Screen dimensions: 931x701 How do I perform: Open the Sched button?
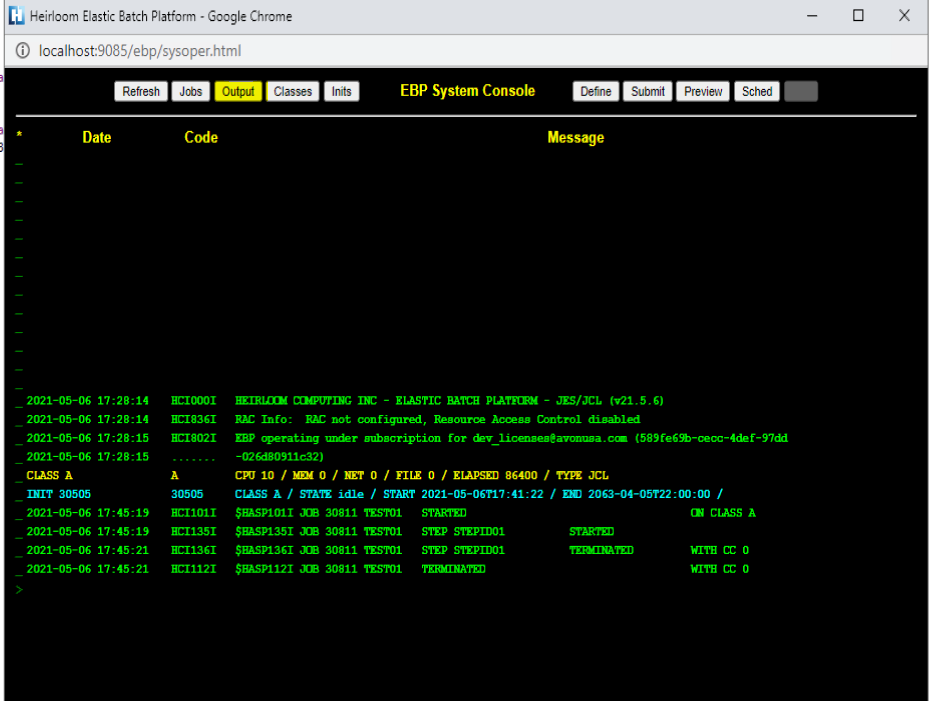click(757, 91)
